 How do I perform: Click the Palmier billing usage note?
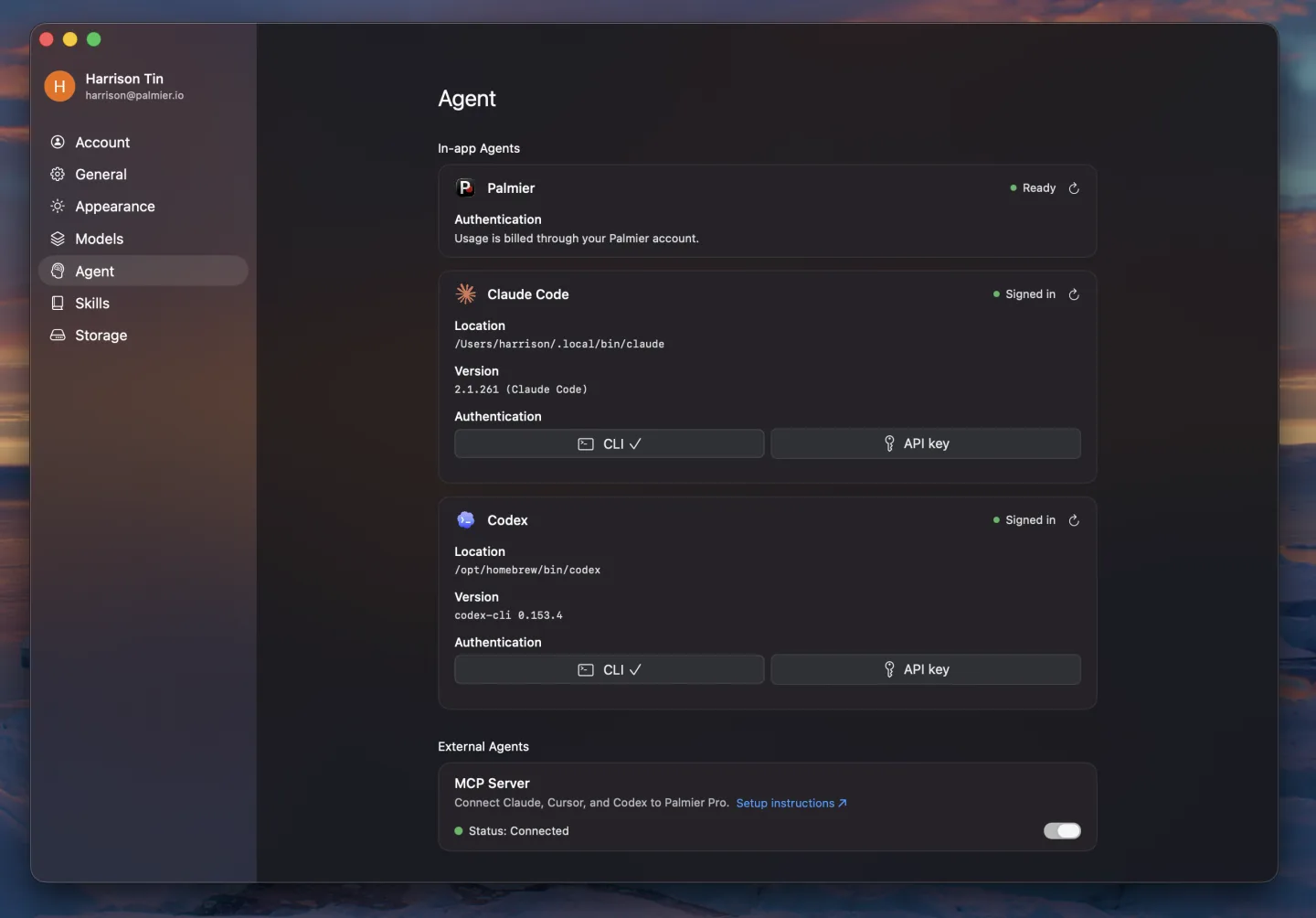(577, 239)
